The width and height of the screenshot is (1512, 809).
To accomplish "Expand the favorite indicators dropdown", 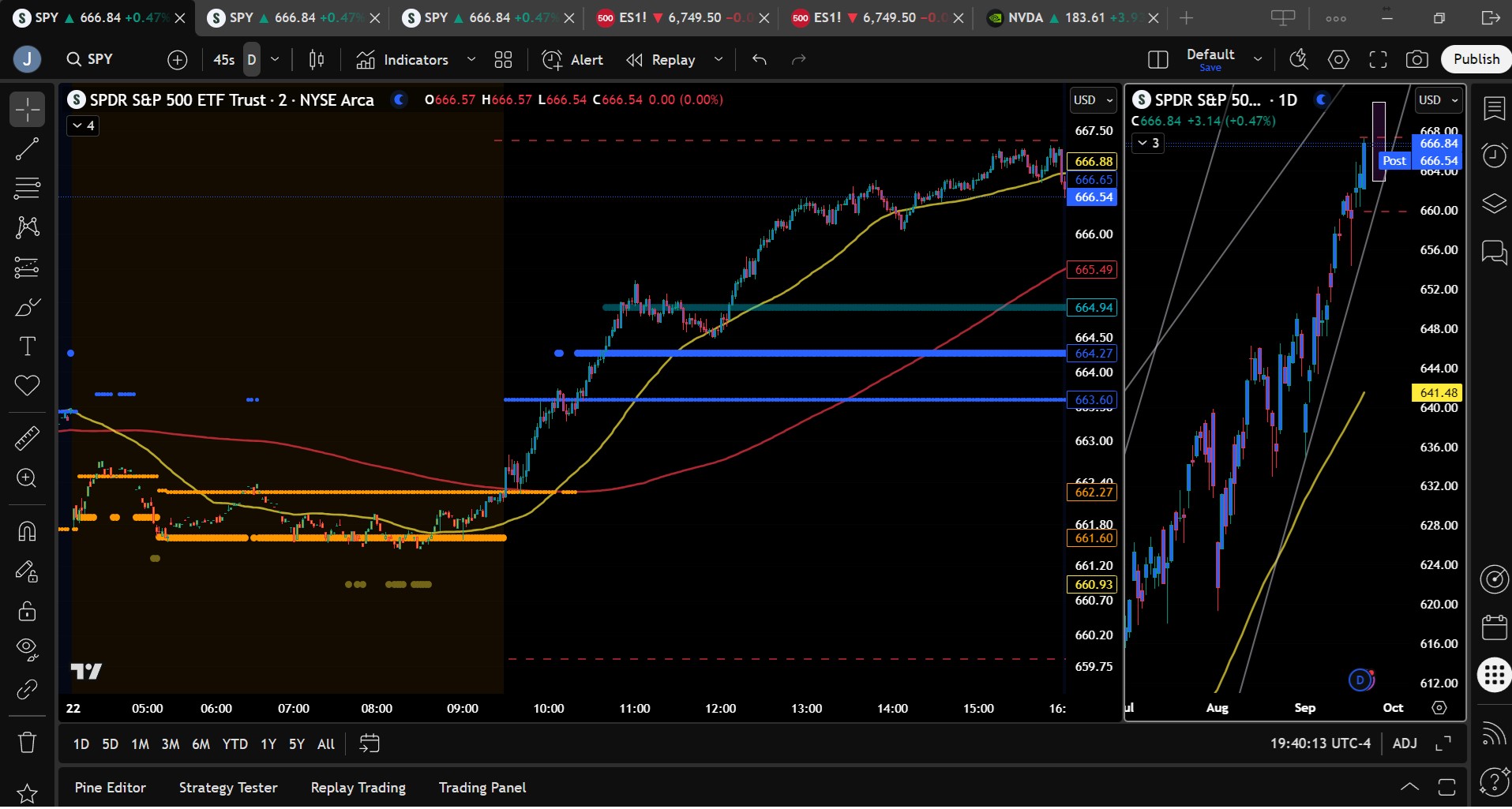I will pos(471,59).
